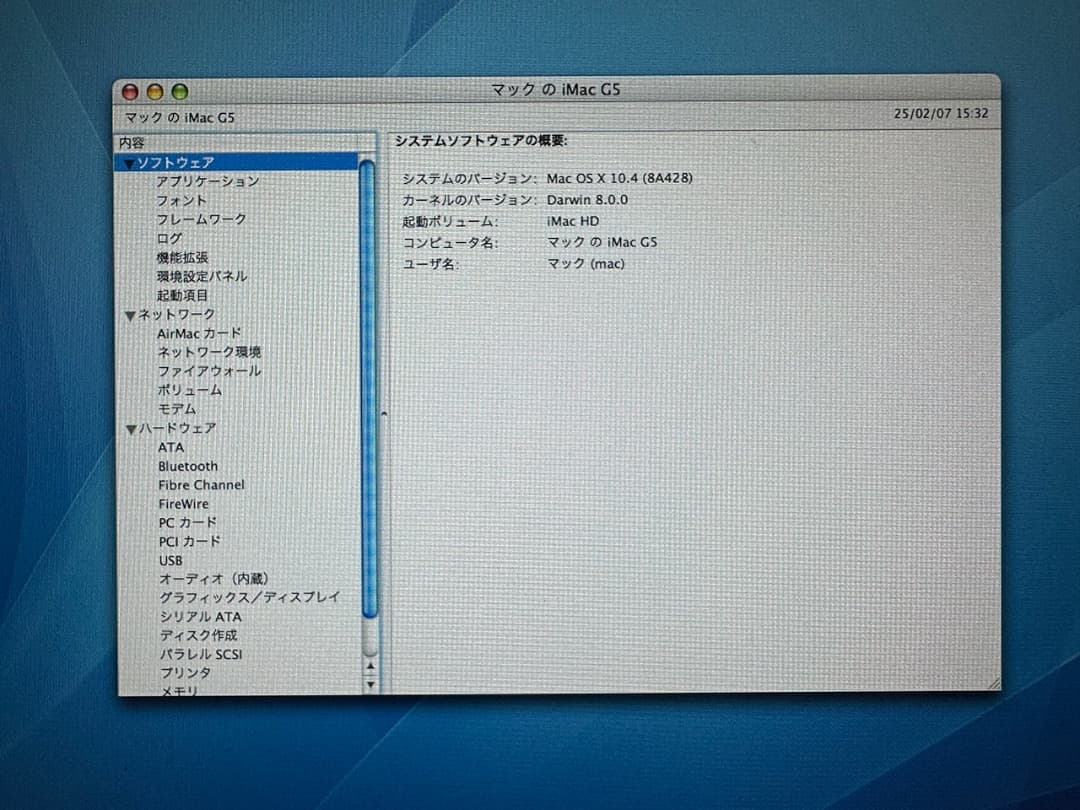View モデム network details
Image resolution: width=1080 pixels, height=810 pixels.
click(176, 409)
